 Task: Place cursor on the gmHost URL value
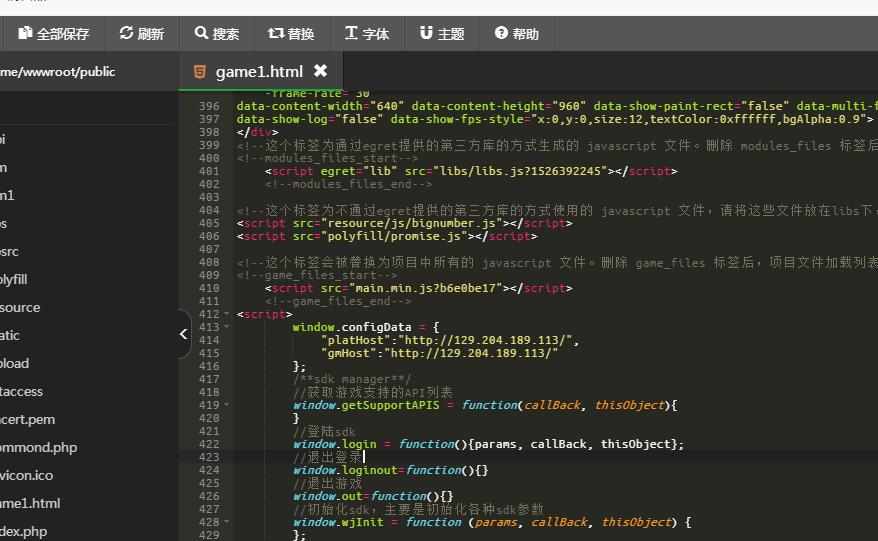click(x=471, y=353)
